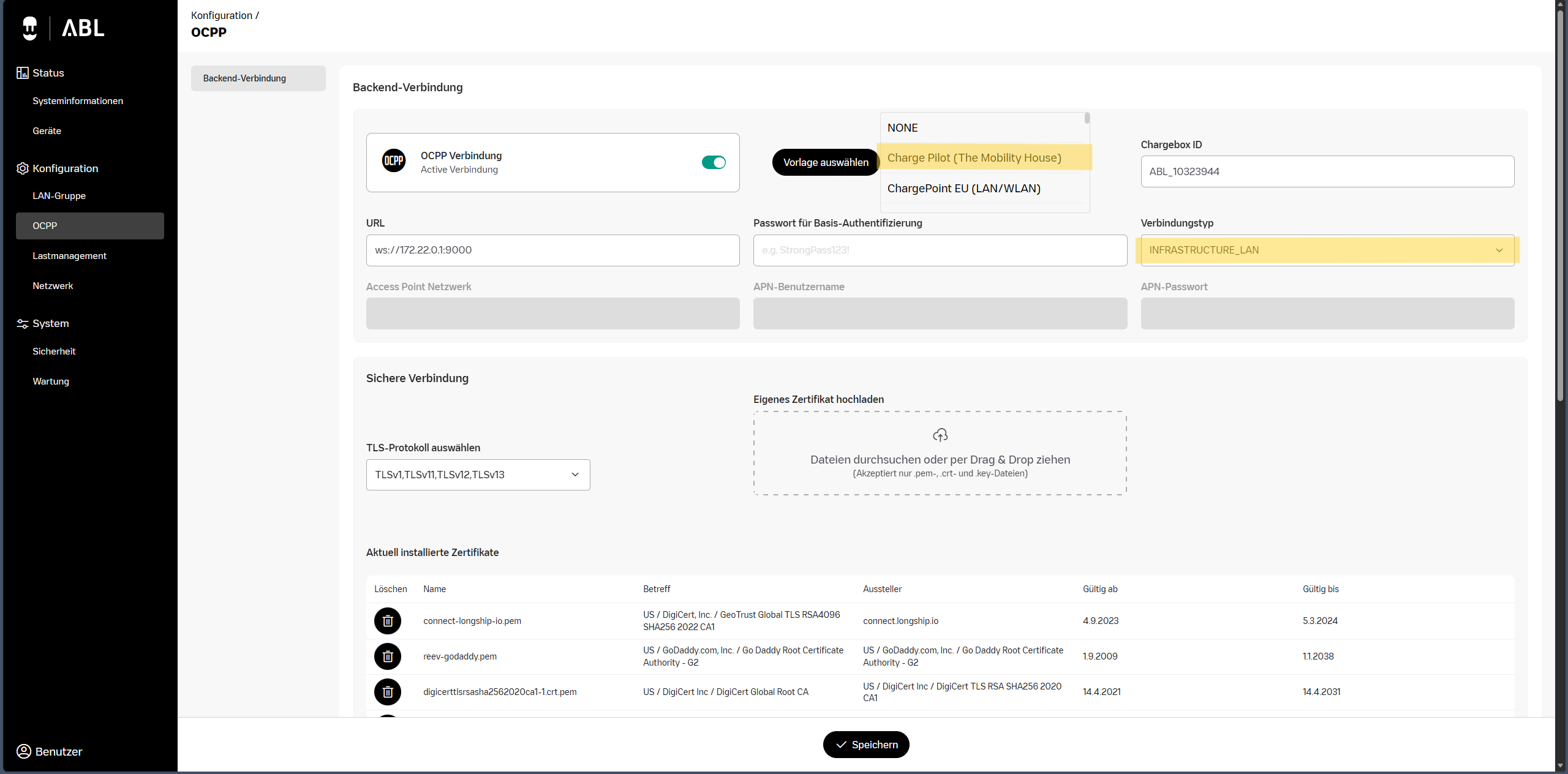Delete the reev-godaddy.pem certificate
The image size is (1568, 774).
pos(388,656)
